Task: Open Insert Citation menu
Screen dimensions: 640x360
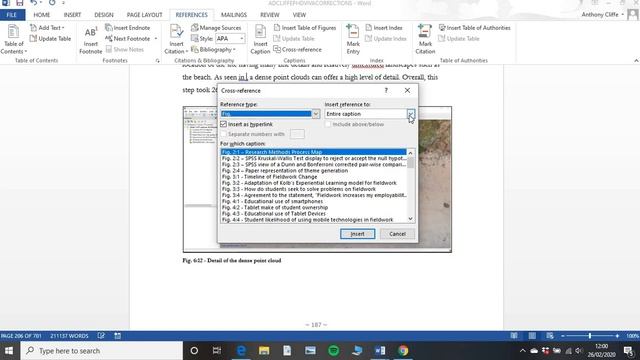Action: click(176, 39)
